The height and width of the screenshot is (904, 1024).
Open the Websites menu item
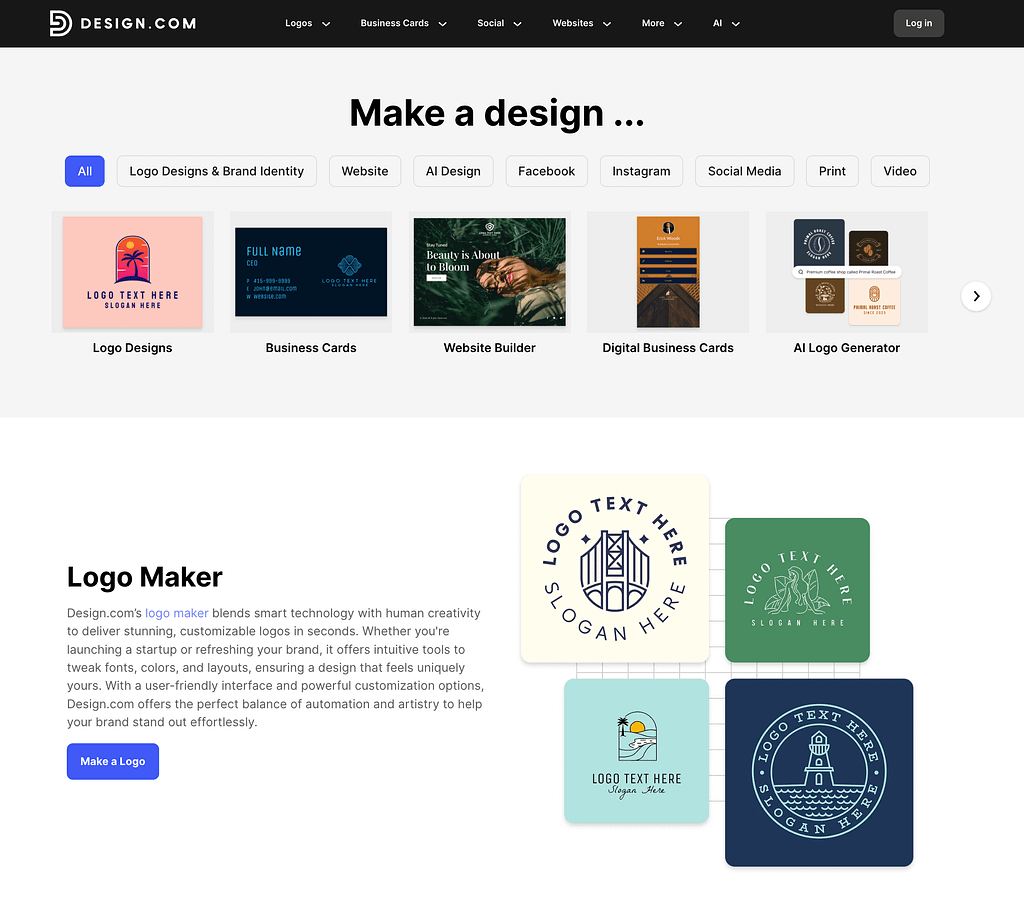[x=581, y=23]
